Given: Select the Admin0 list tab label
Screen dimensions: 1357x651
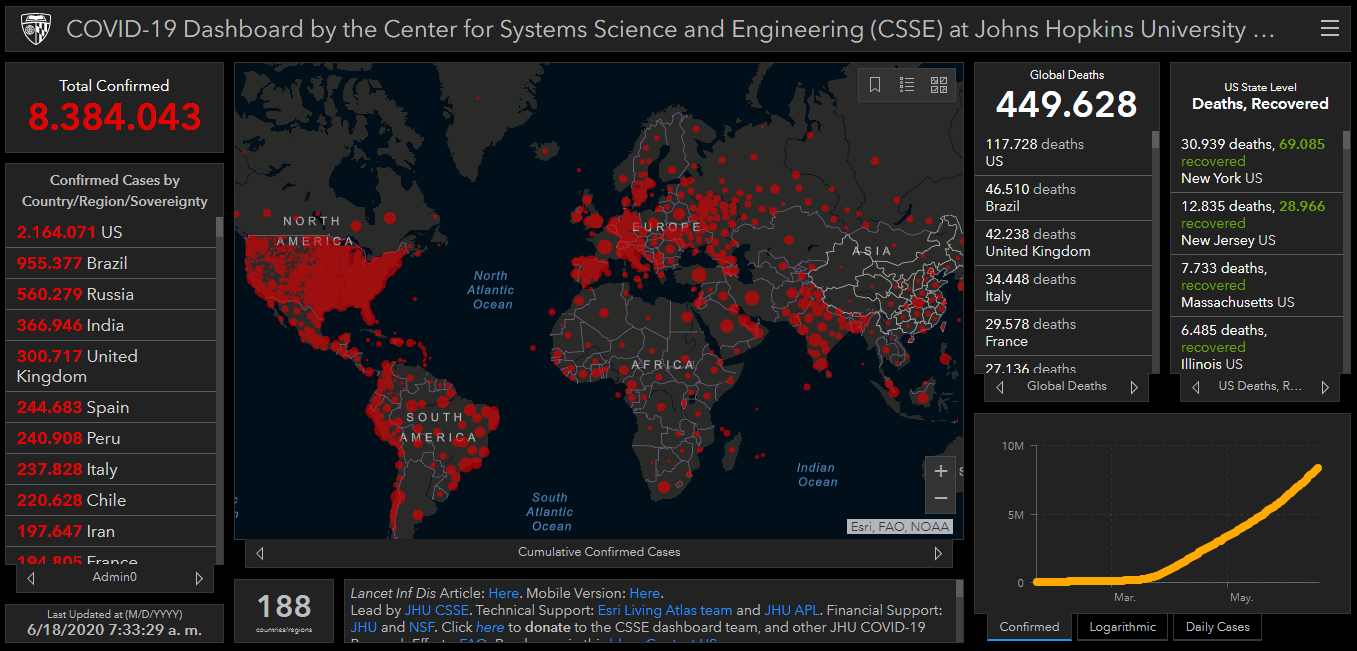Looking at the screenshot, I should [115, 577].
